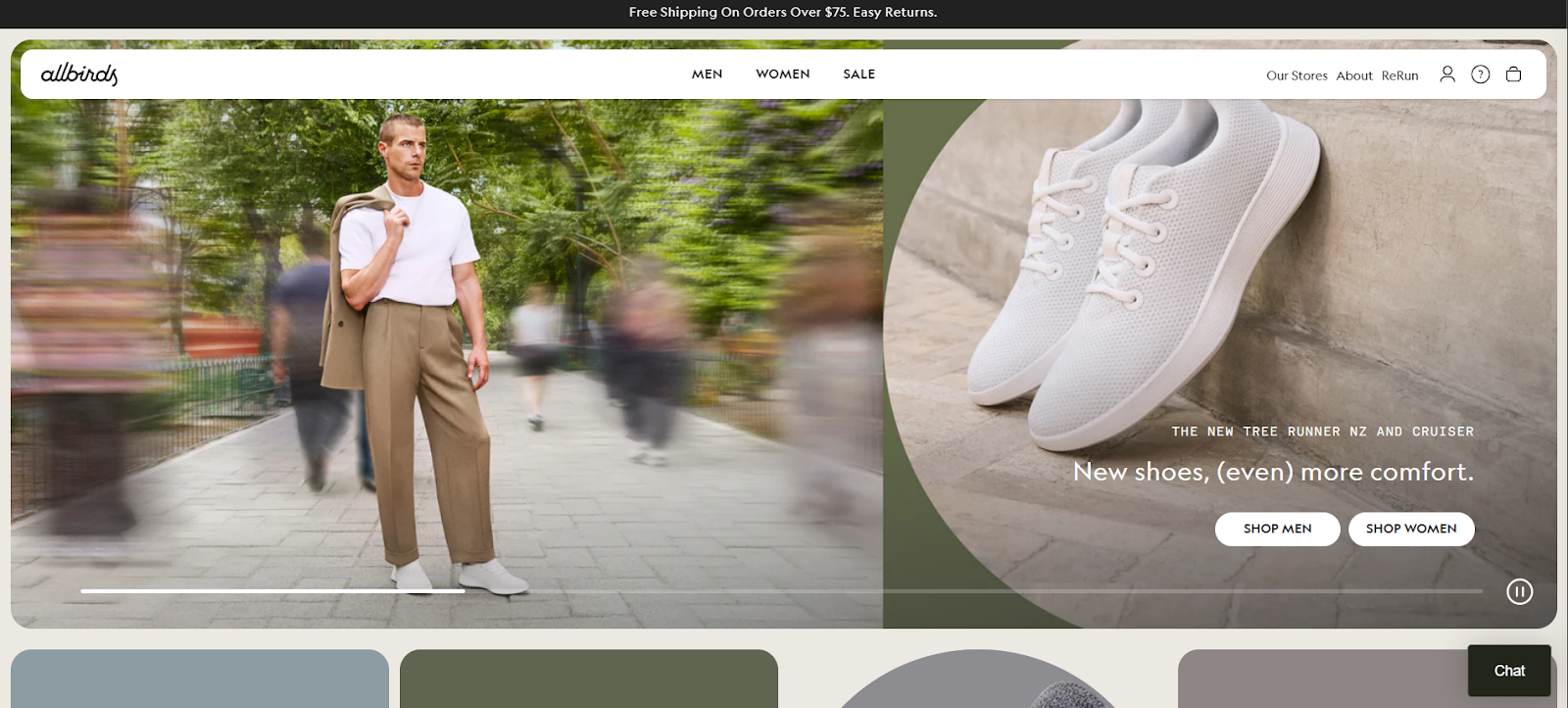Viewport: 1568px width, 708px height.
Task: Open the WOMEN navigation menu
Action: point(782,75)
